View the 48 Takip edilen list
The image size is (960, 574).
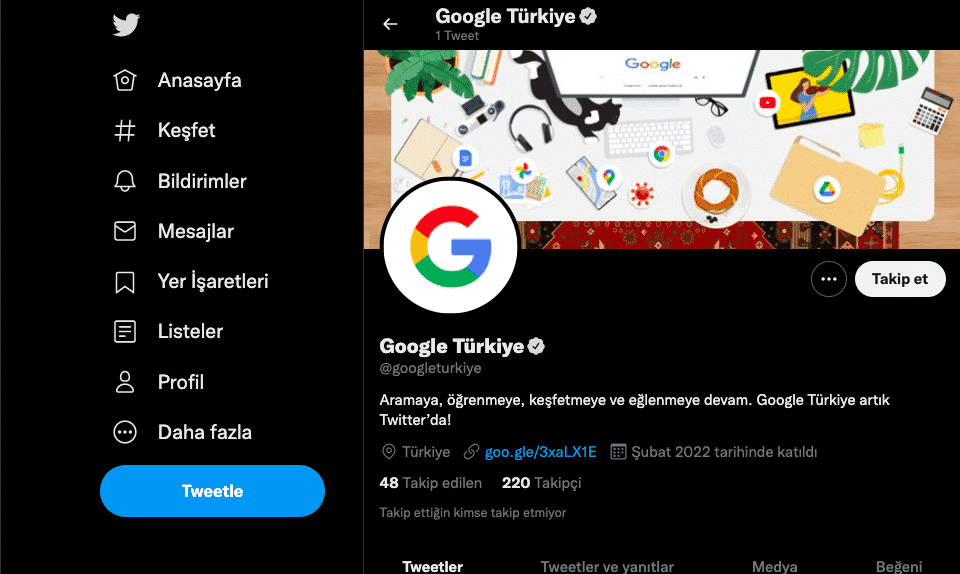pos(431,483)
